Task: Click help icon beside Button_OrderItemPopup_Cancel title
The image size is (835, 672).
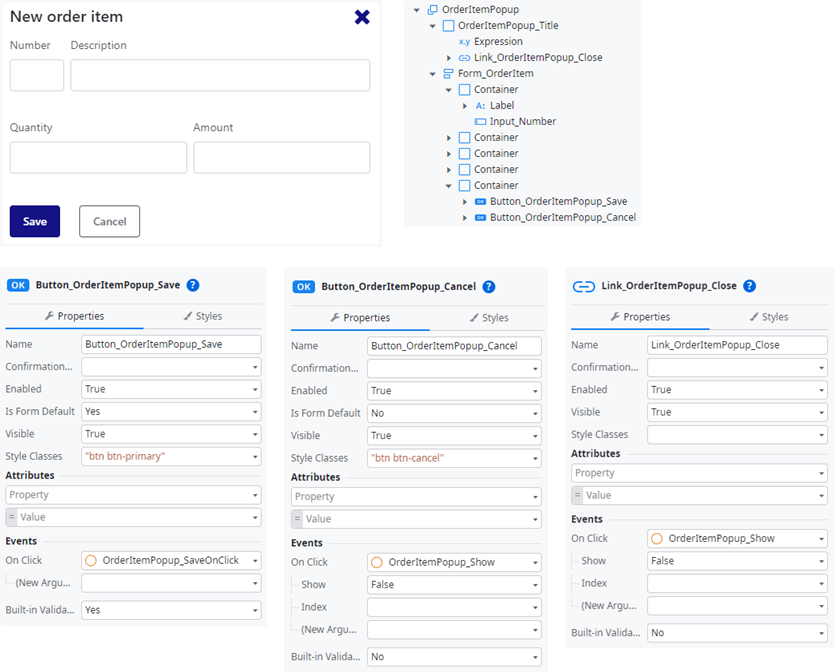Action: (489, 287)
